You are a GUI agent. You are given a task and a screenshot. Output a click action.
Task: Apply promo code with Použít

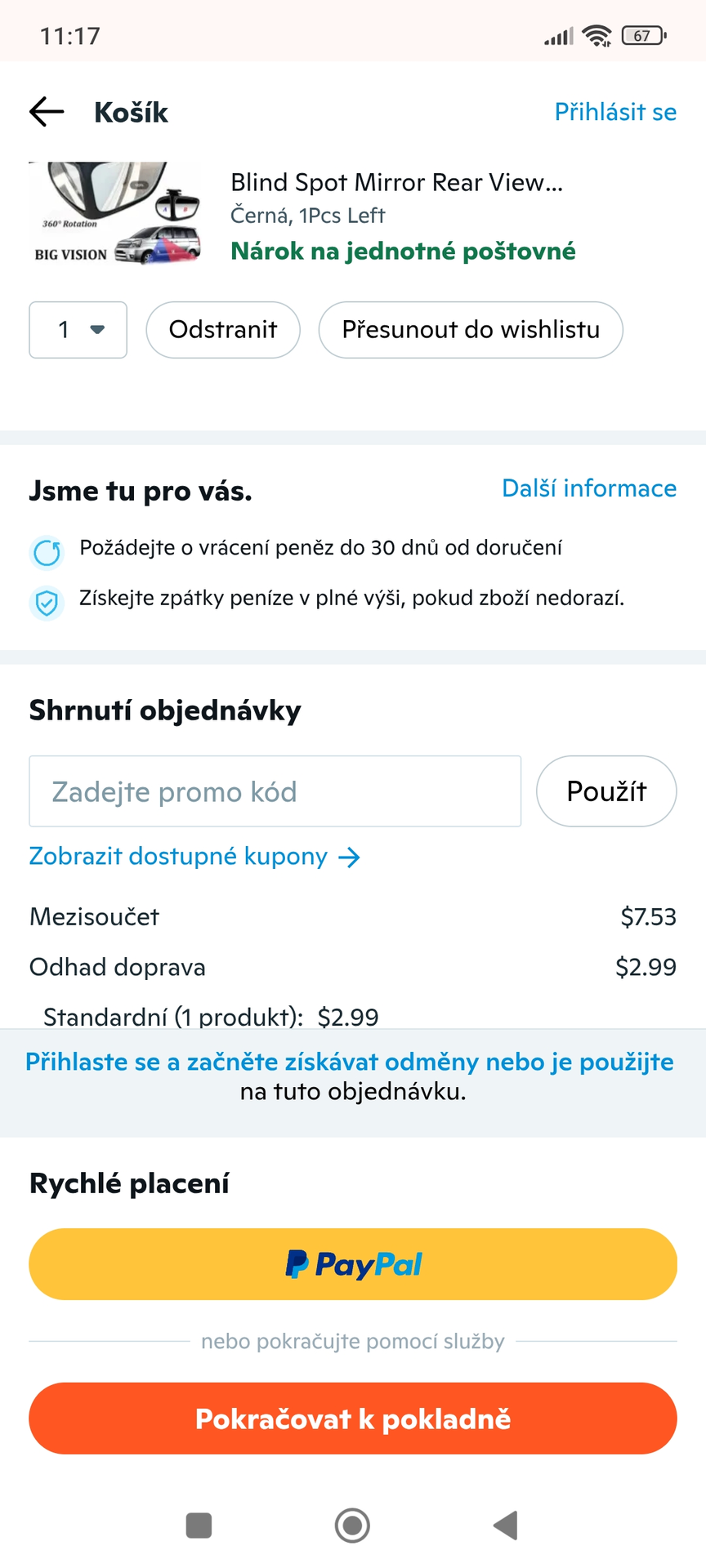606,791
